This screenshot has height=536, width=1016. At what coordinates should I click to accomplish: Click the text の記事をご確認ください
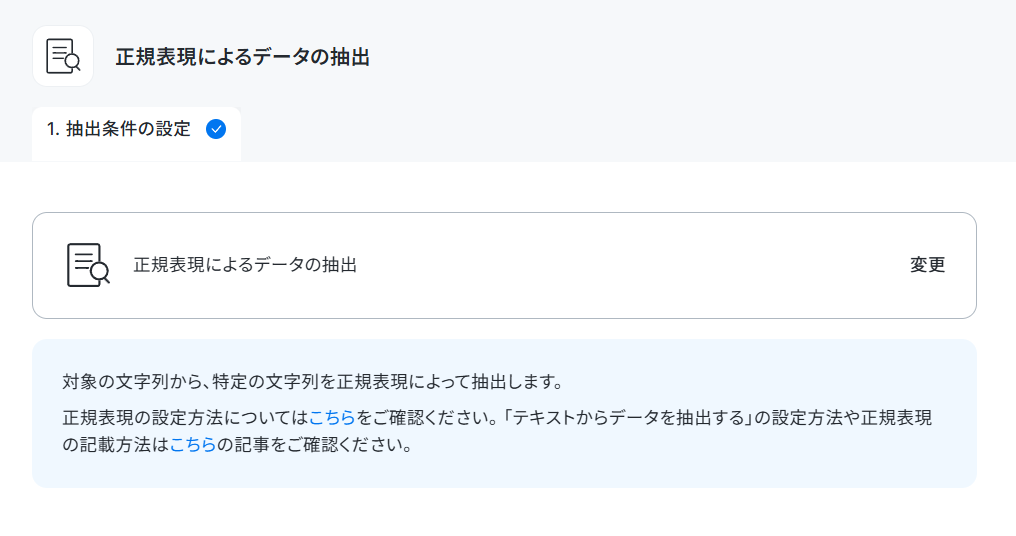click(314, 445)
